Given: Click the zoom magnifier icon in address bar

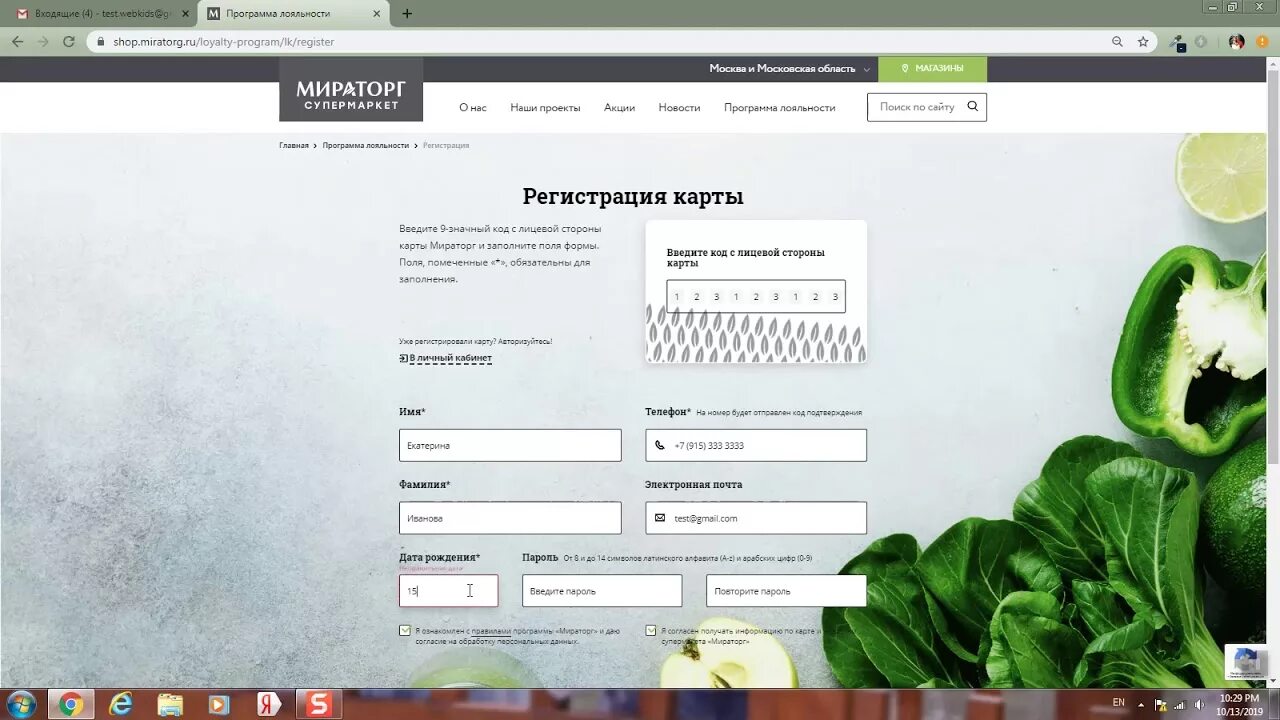Looking at the screenshot, I should click(x=1117, y=41).
